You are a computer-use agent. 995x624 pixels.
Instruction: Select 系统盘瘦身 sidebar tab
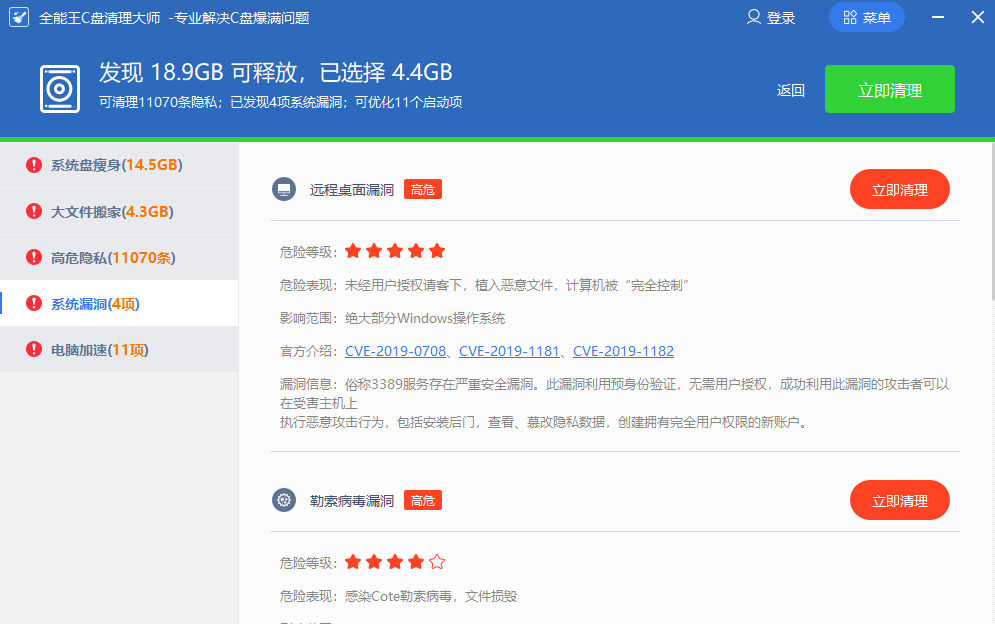pyautogui.click(x=116, y=165)
